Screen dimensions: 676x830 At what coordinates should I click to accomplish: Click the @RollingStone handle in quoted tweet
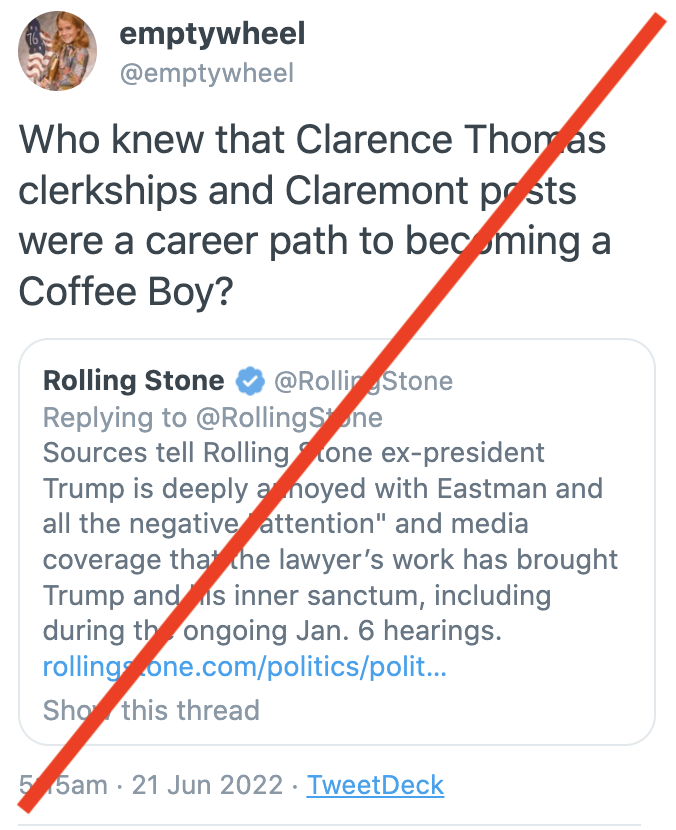(363, 381)
